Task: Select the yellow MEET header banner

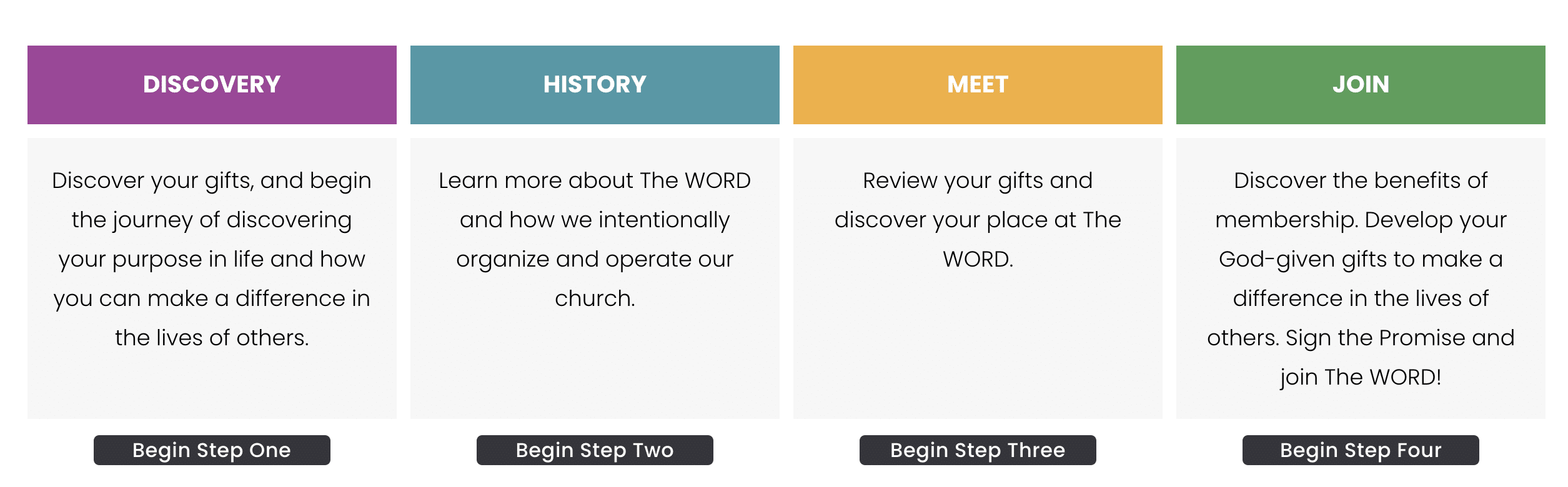Action: (978, 84)
